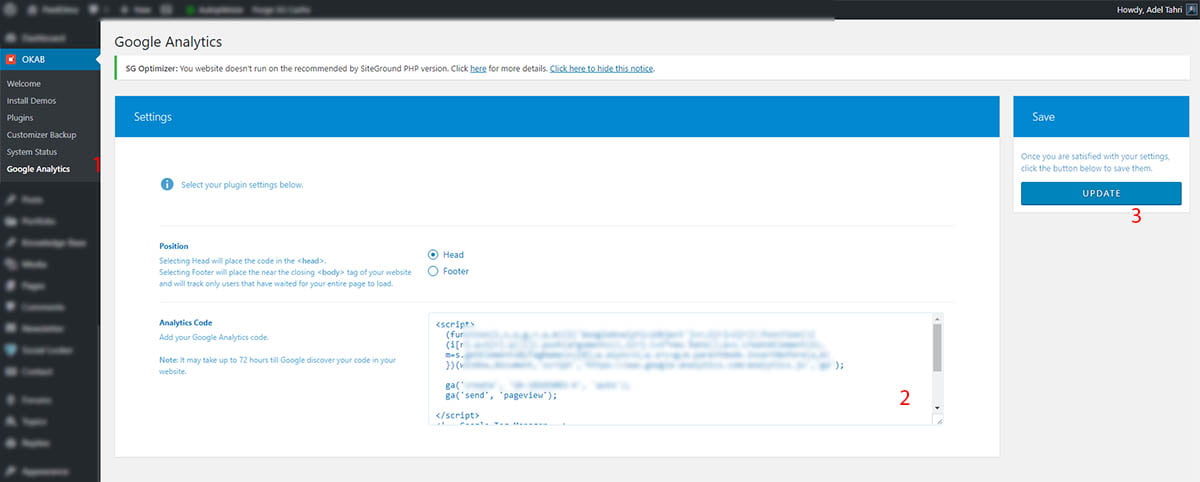Click the Comments bubble icon in sidebar
Viewport: 1200px width, 482px height.
[11, 307]
